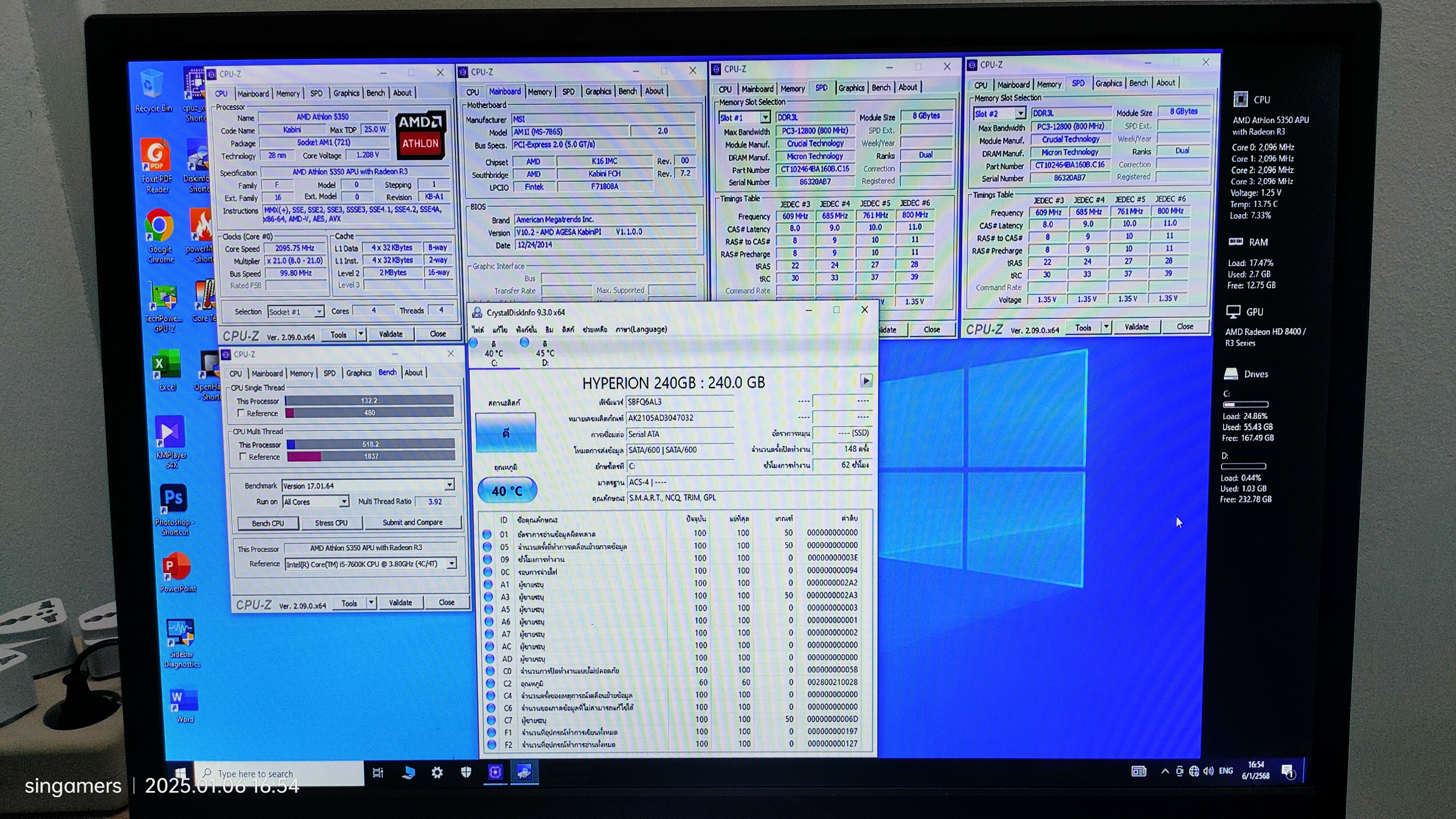Viewport: 1456px width, 819px height.
Task: Enable Reference checkbox under CPU Multi Thread
Action: point(243,457)
